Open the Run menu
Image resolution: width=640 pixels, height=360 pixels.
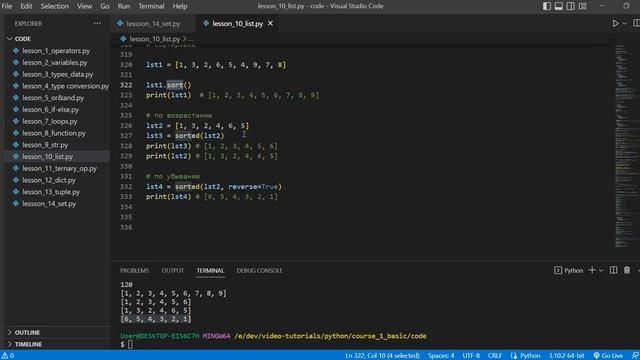click(x=124, y=6)
